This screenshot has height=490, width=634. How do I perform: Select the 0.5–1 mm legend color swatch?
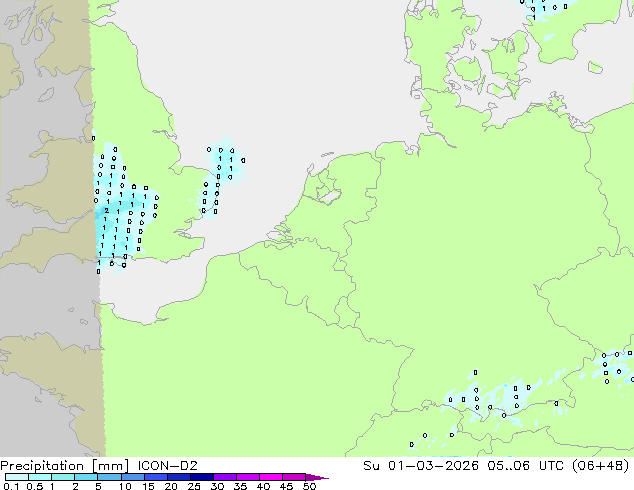(x=40, y=477)
